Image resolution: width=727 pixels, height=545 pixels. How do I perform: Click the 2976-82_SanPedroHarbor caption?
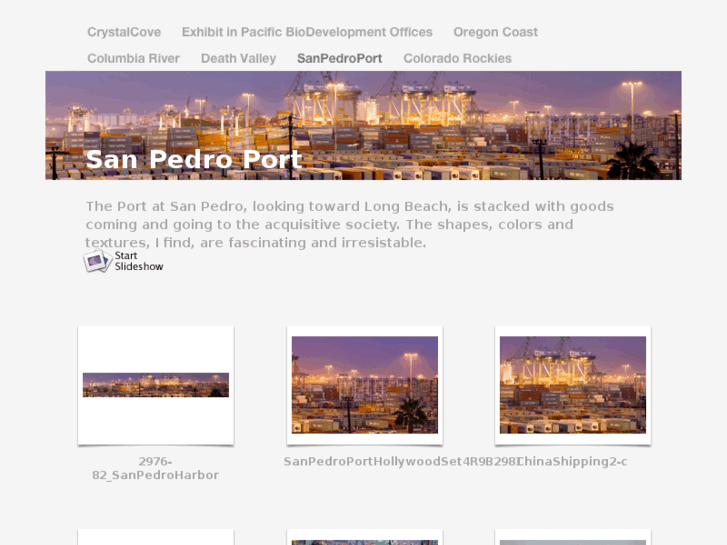[x=155, y=468]
